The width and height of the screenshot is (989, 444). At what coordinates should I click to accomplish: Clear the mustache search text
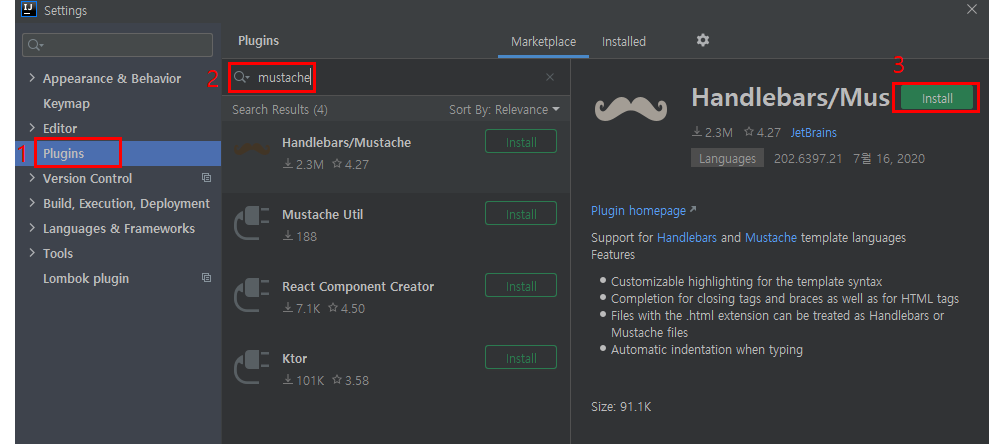click(x=549, y=77)
